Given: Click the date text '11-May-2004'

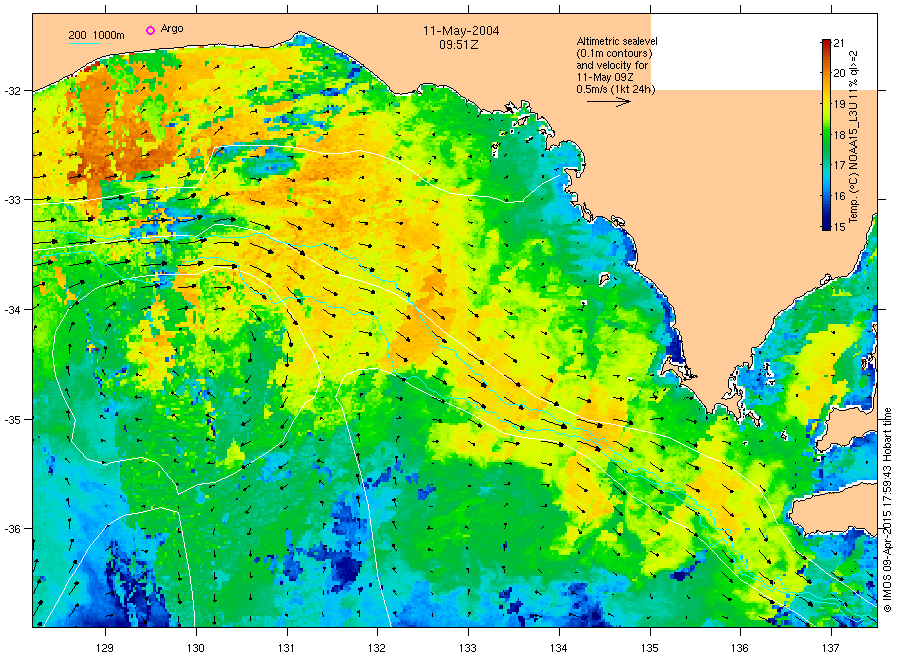Looking at the screenshot, I should [461, 31].
